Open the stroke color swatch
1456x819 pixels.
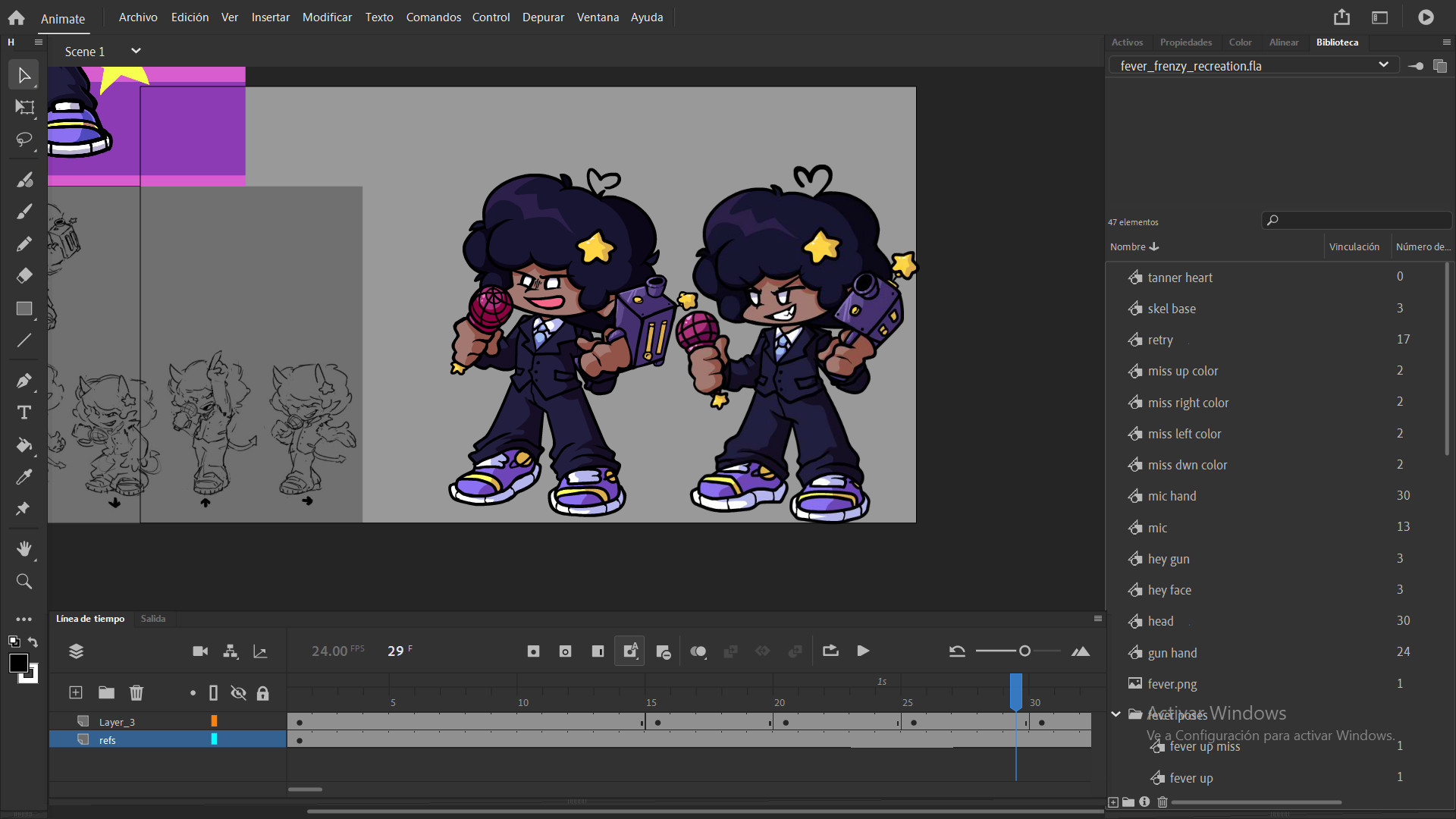point(18,662)
